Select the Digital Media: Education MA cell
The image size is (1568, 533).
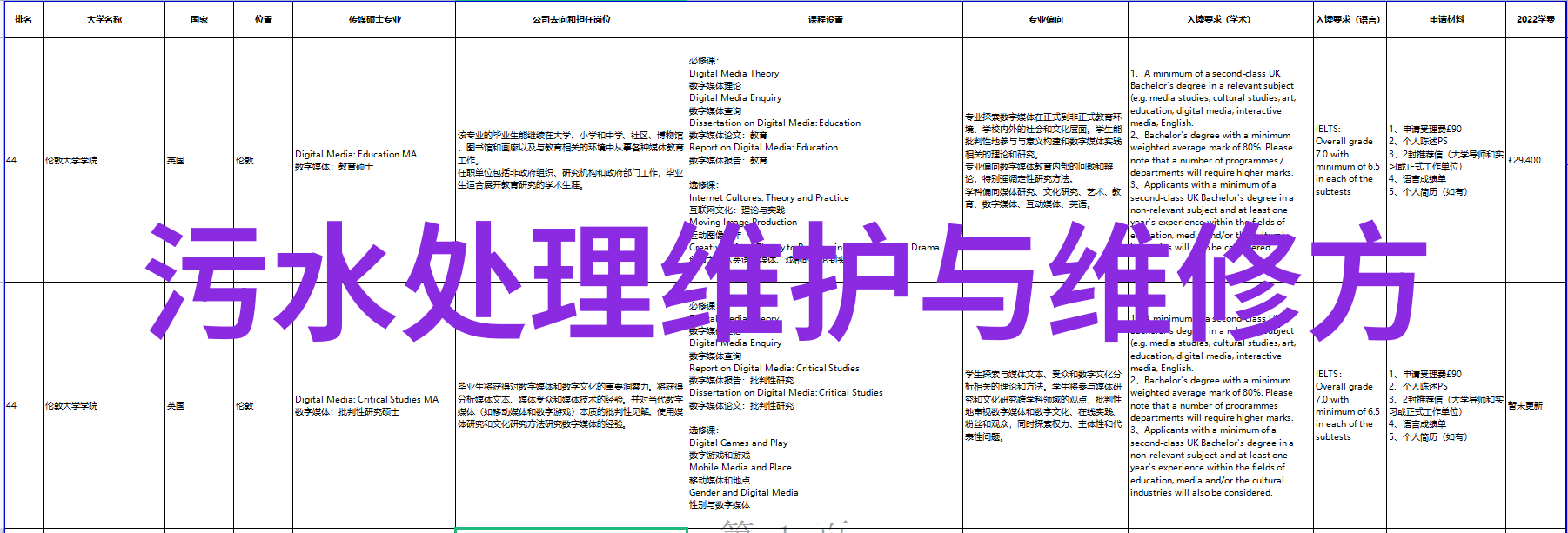(374, 160)
